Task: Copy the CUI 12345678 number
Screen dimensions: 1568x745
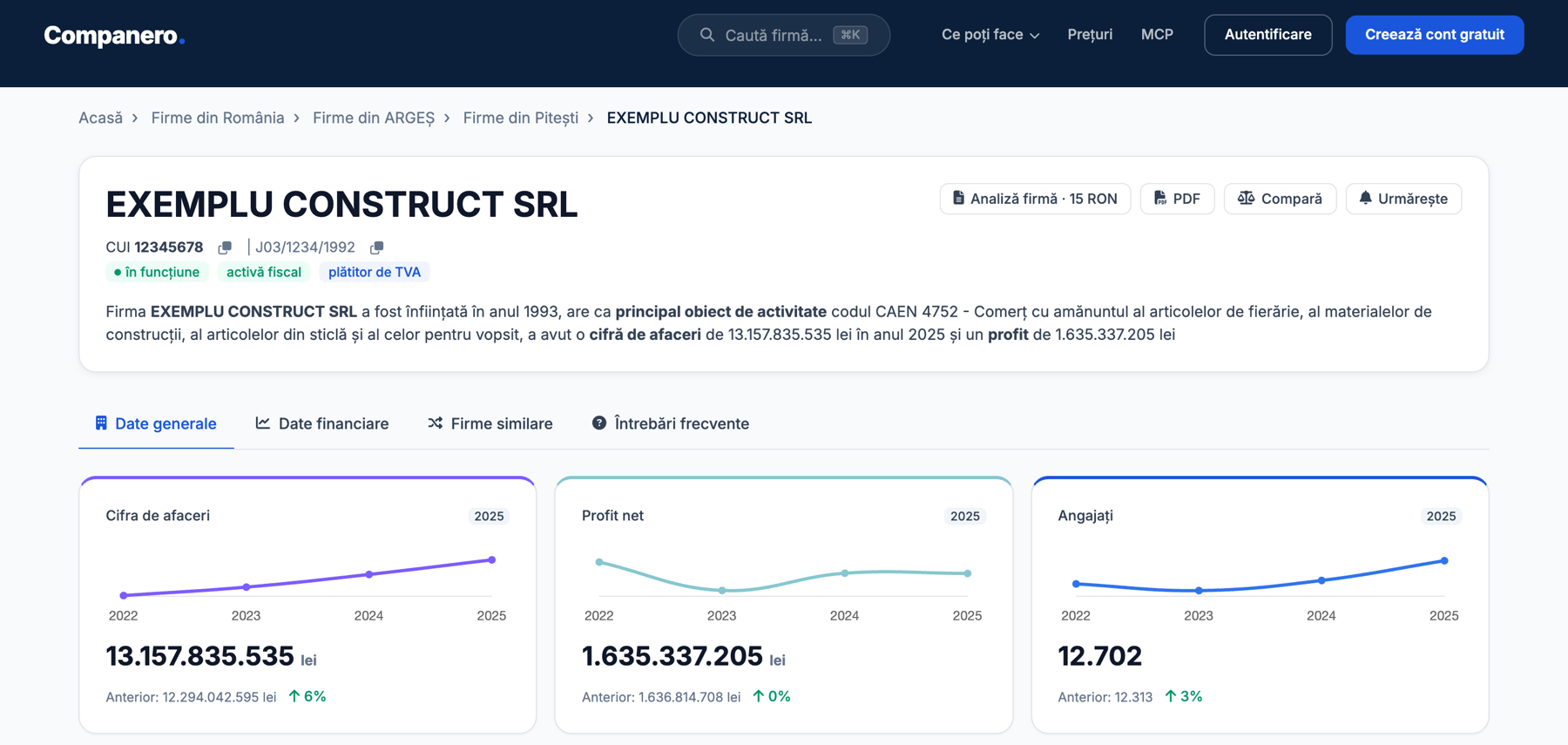Action: tap(225, 247)
